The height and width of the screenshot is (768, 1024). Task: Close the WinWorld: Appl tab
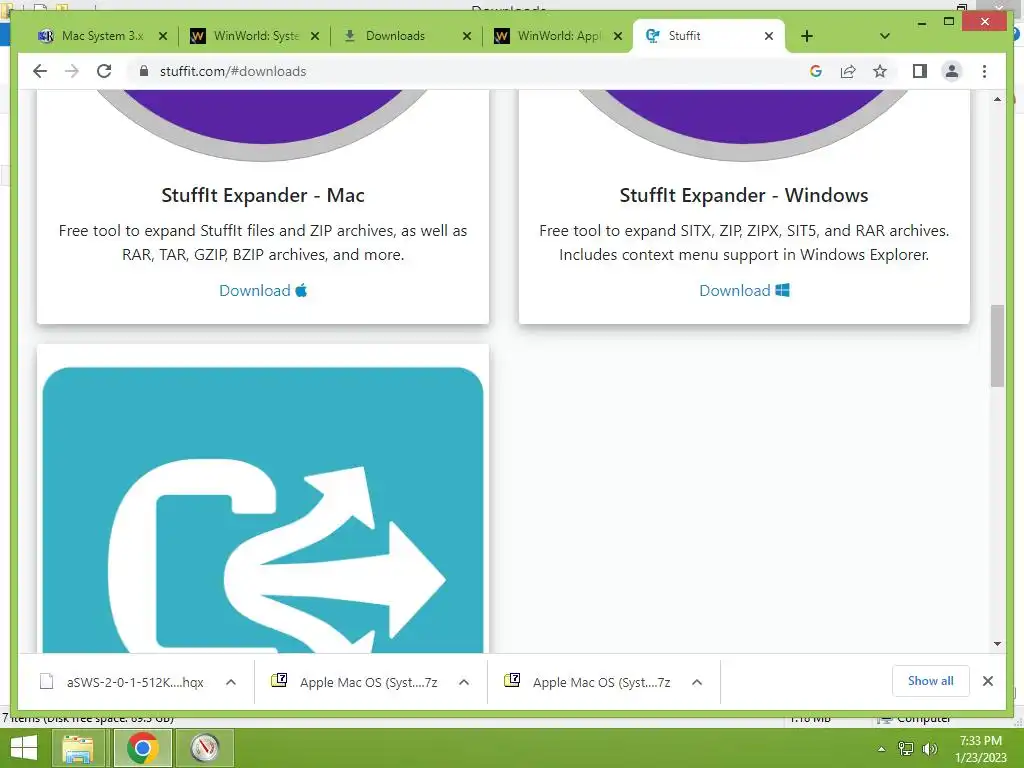(x=618, y=36)
